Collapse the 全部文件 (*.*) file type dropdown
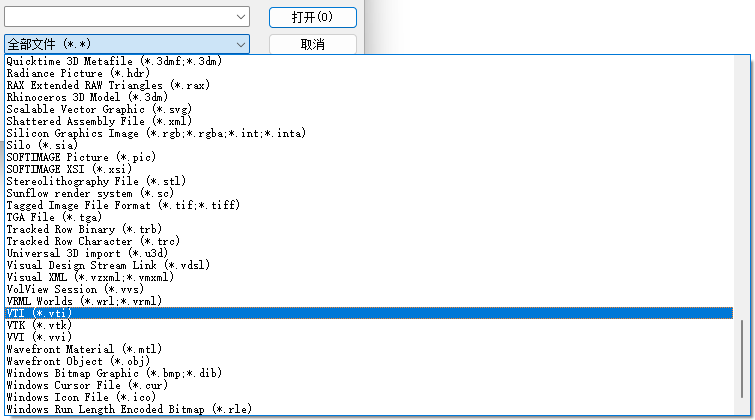 point(241,44)
